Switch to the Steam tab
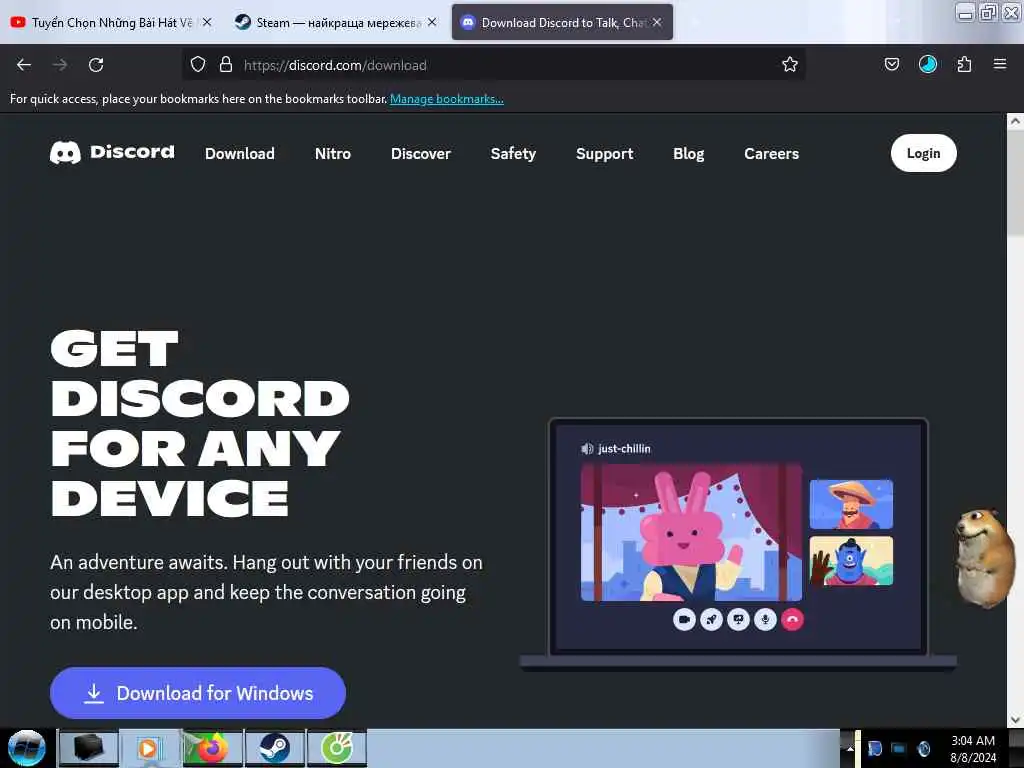Screen dimensions: 1024x768 click(336, 22)
